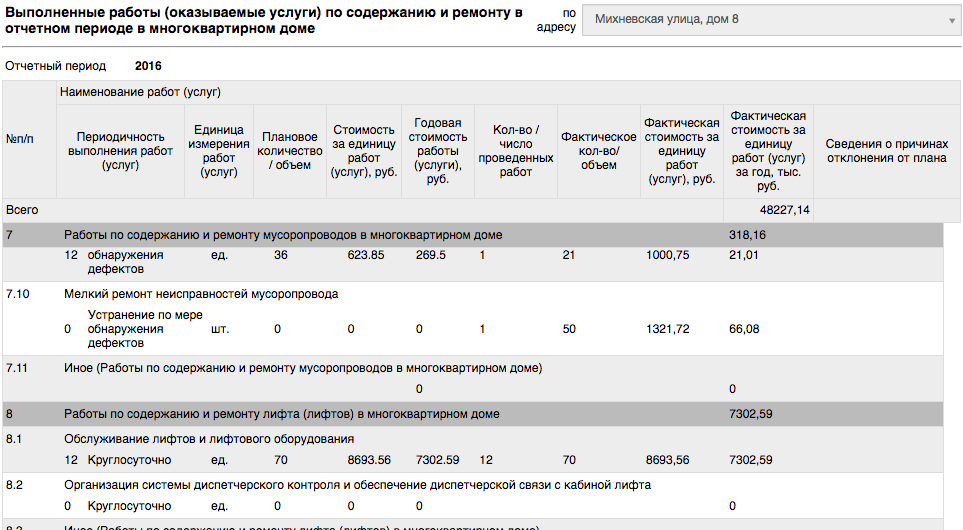Click row 7.11 "Иное" мусоропроводов entry

pyautogui.click(x=303, y=368)
